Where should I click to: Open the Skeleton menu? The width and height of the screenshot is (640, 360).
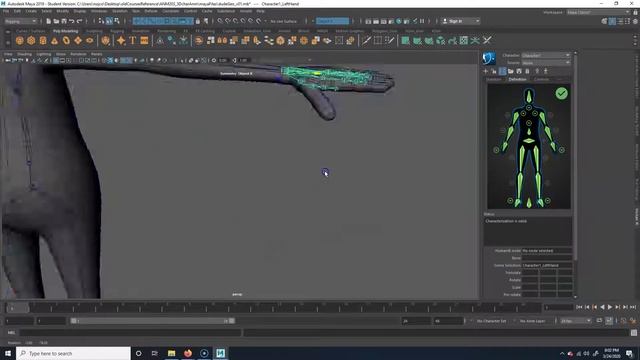[120, 11]
